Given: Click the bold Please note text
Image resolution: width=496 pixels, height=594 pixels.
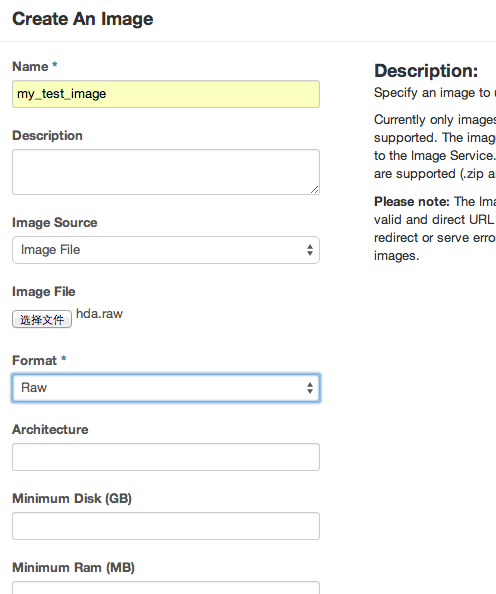Looking at the screenshot, I should pos(412,202).
